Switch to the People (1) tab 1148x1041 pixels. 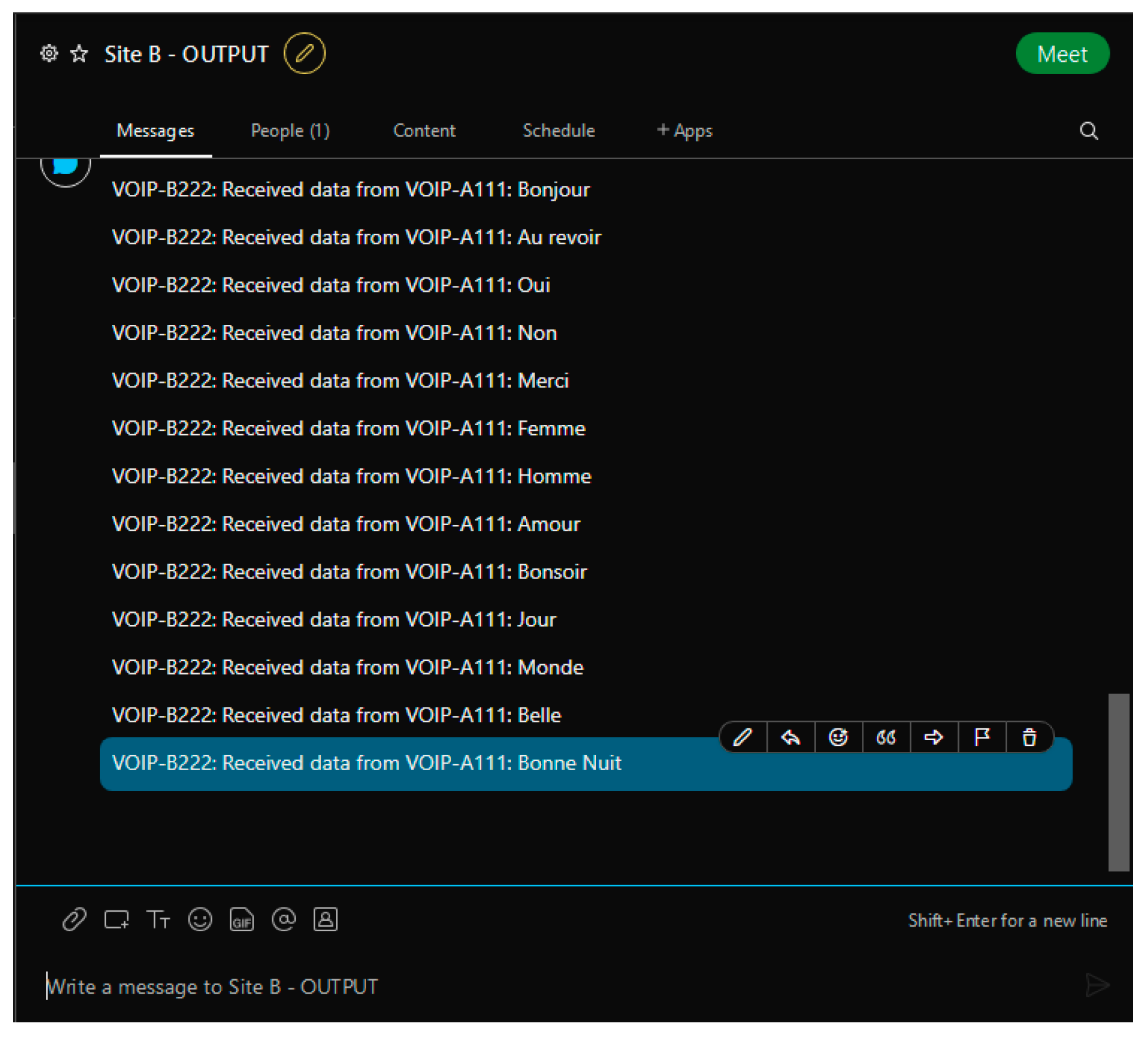[x=290, y=131]
